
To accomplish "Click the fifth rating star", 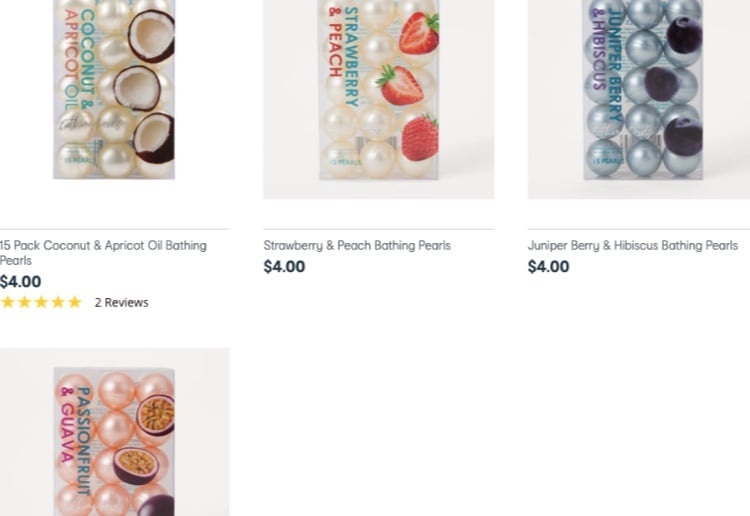I will [x=74, y=302].
